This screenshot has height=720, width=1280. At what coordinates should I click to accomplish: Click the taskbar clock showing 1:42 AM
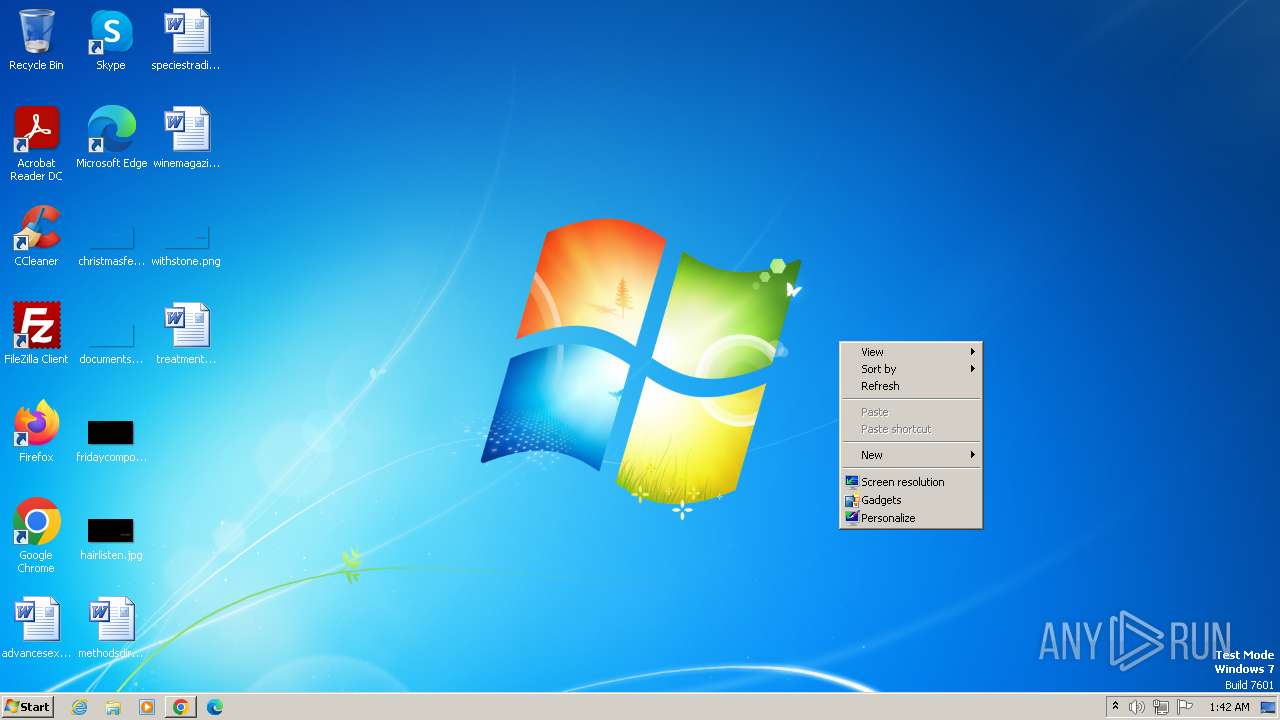coord(1229,707)
